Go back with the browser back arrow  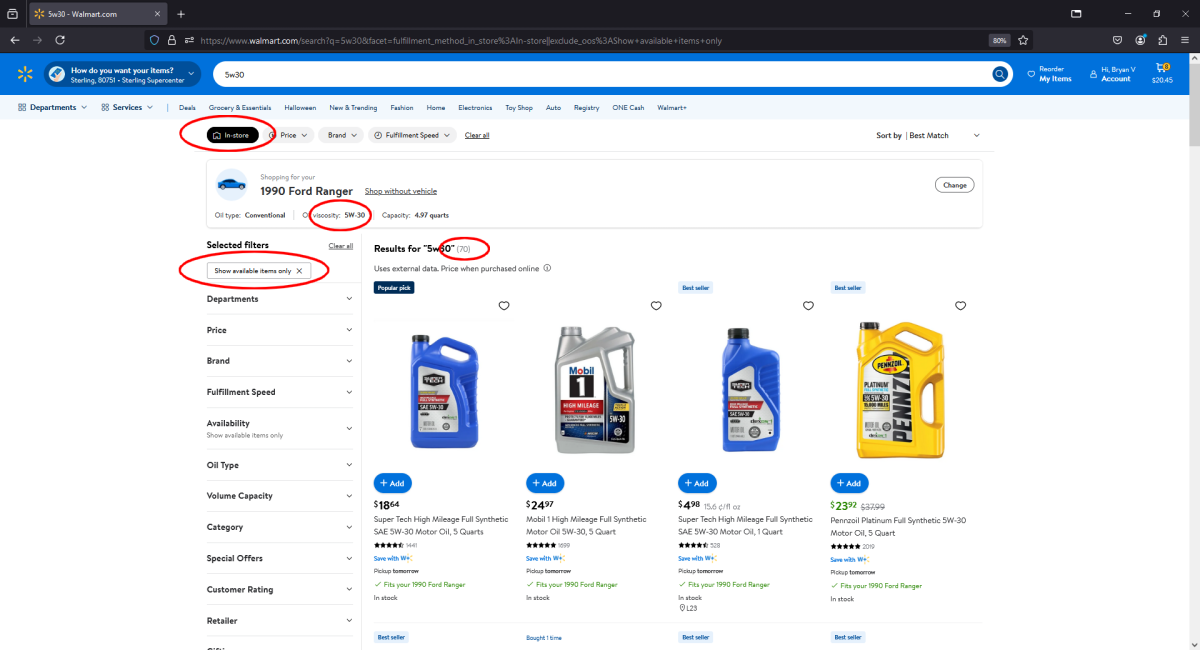point(14,40)
